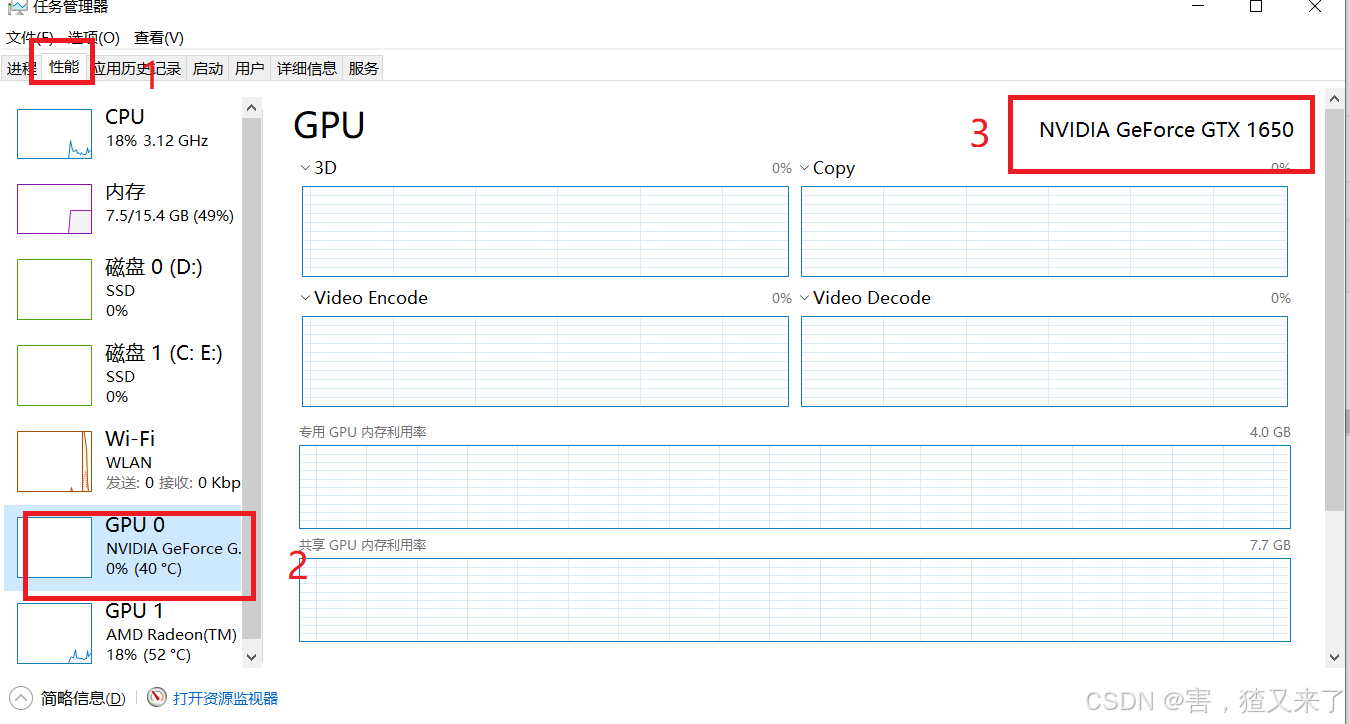Screen dimensions: 1350x724
Task: Select the Wi-Fi activity graph icon
Action: point(54,462)
